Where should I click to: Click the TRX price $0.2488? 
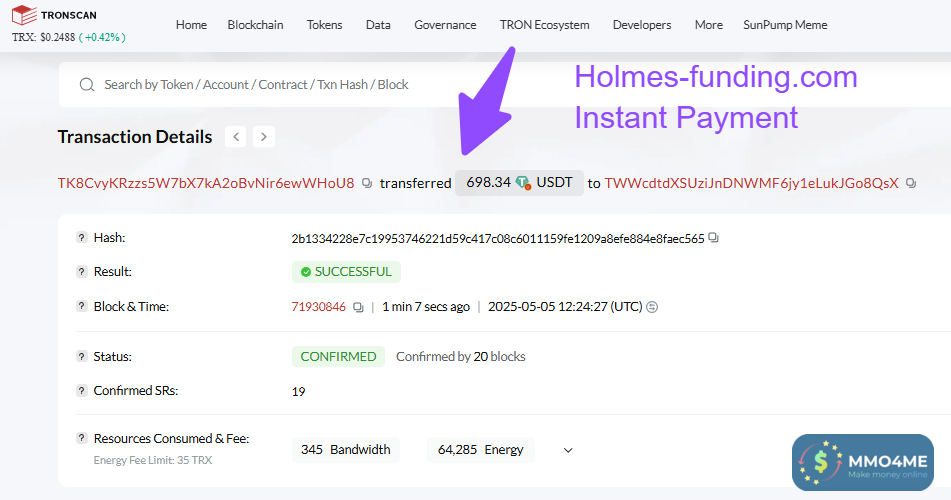58,37
